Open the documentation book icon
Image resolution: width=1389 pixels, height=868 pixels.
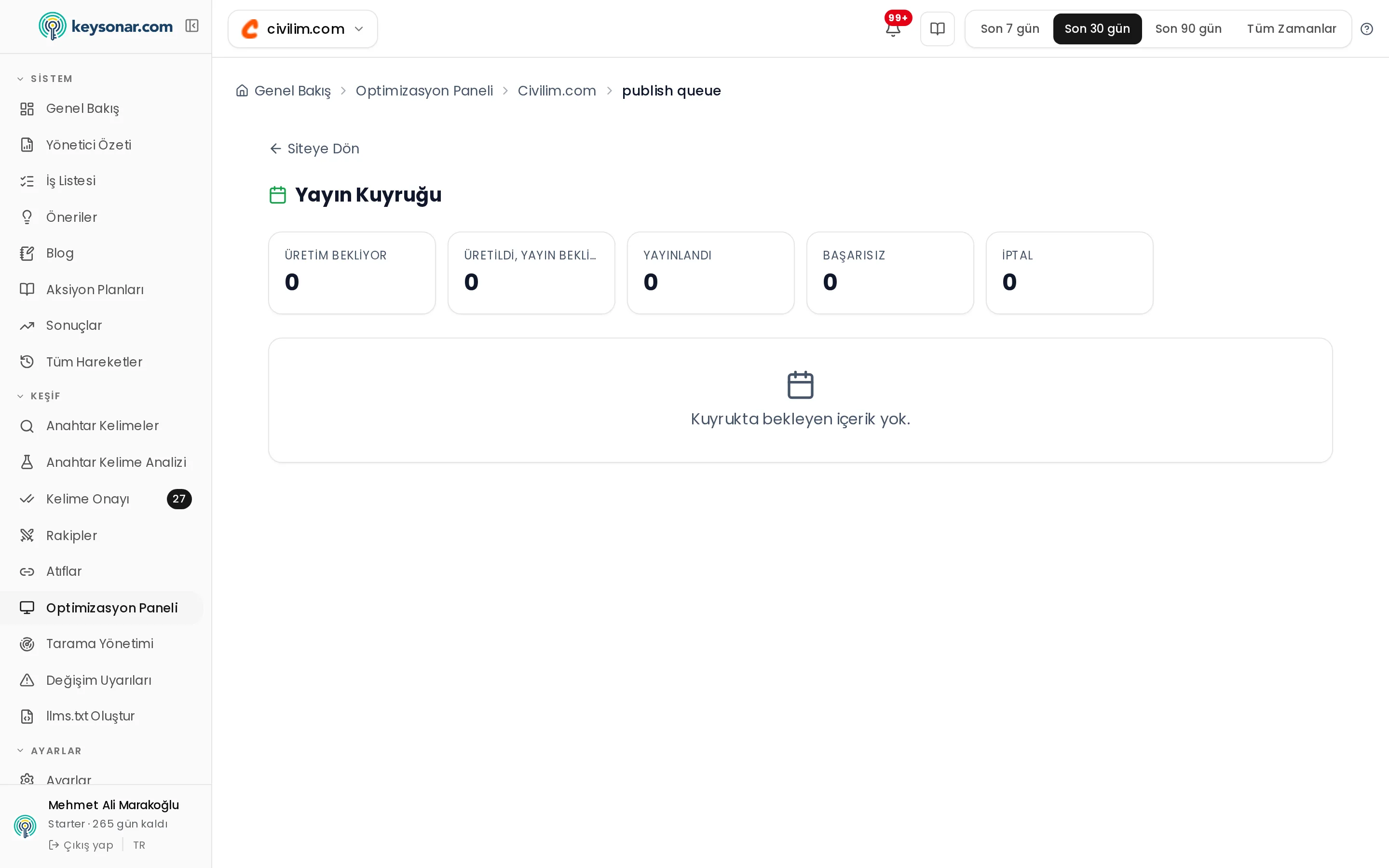pos(937,29)
